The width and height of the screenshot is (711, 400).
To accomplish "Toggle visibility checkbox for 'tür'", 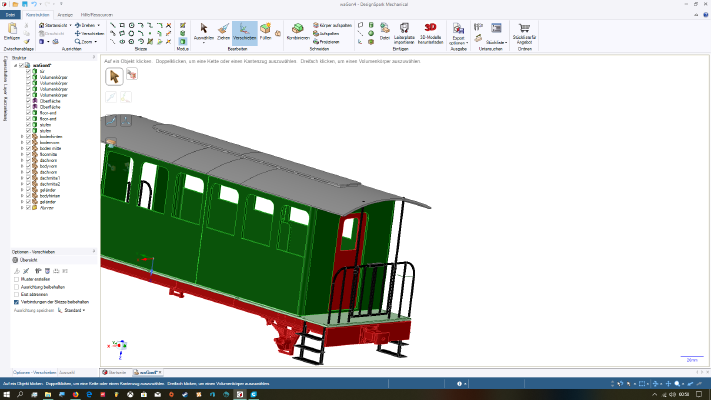I will [28, 71].
